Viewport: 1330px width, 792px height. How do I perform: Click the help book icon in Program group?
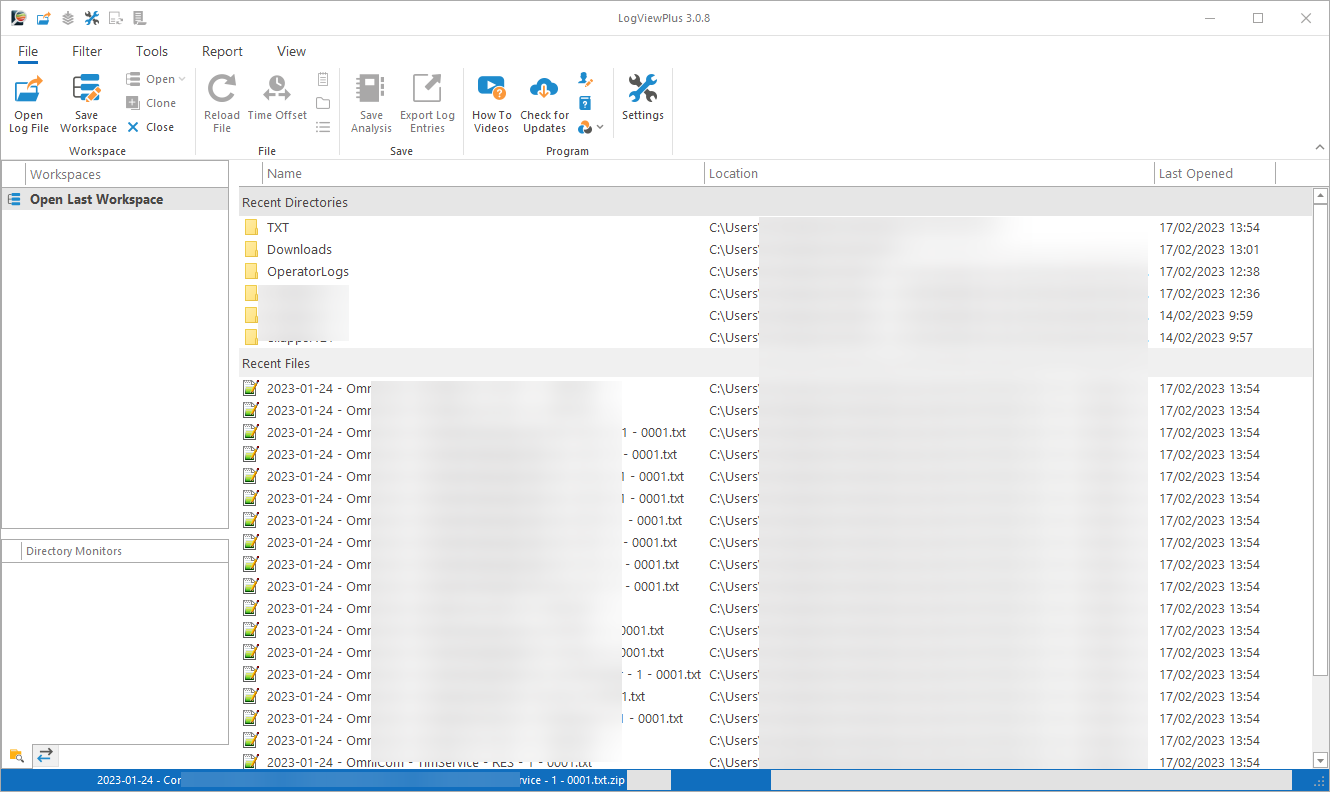coord(586,103)
